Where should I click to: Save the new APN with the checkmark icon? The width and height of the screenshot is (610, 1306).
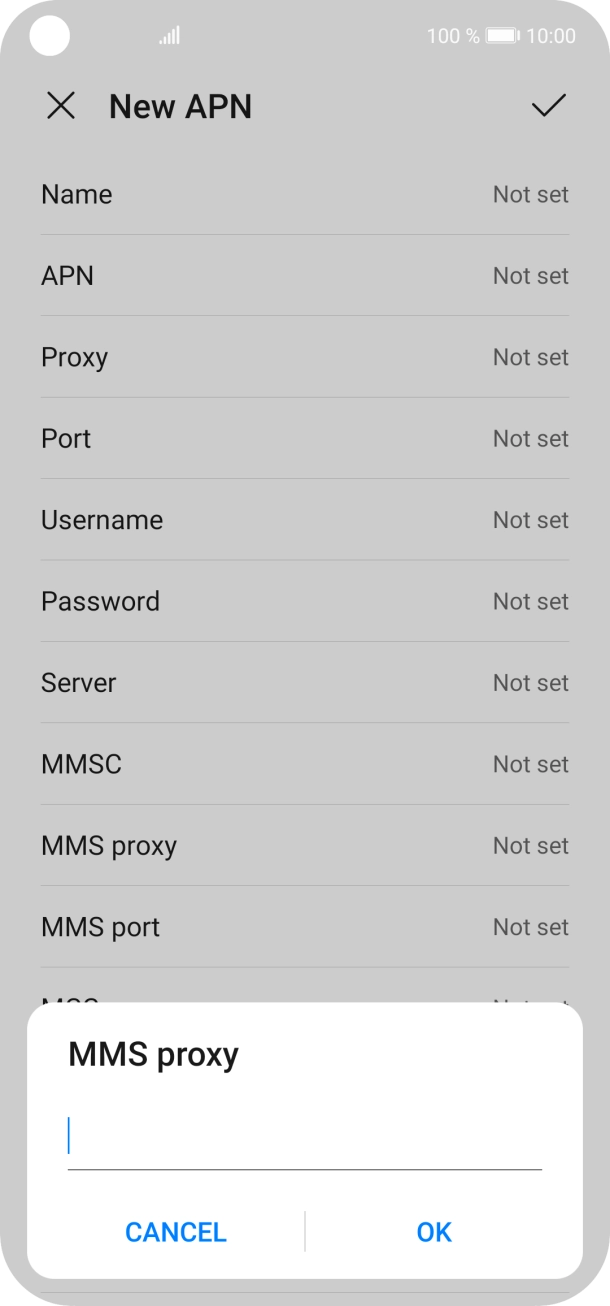(547, 106)
